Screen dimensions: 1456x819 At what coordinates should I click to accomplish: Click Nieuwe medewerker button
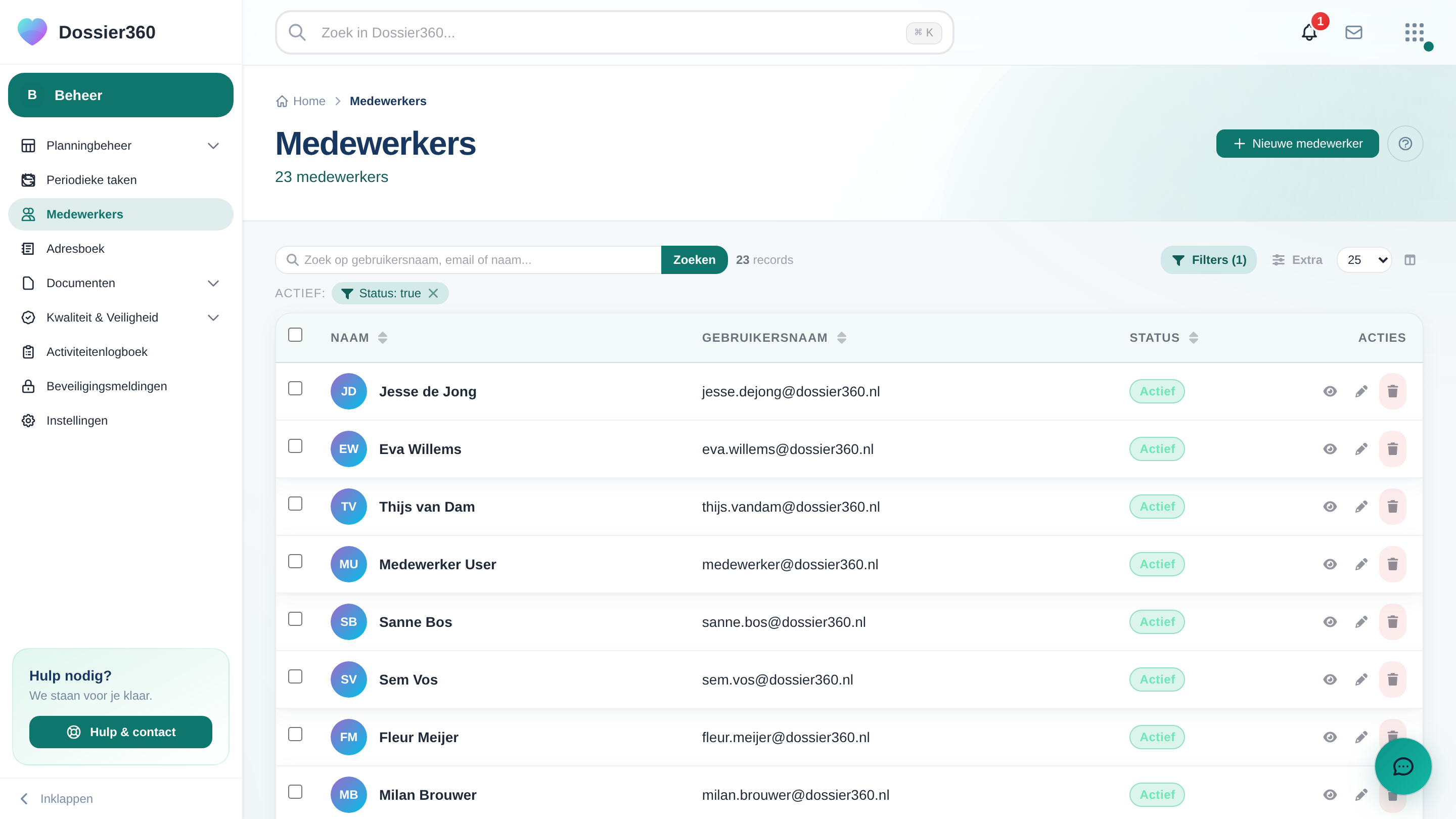pyautogui.click(x=1297, y=144)
